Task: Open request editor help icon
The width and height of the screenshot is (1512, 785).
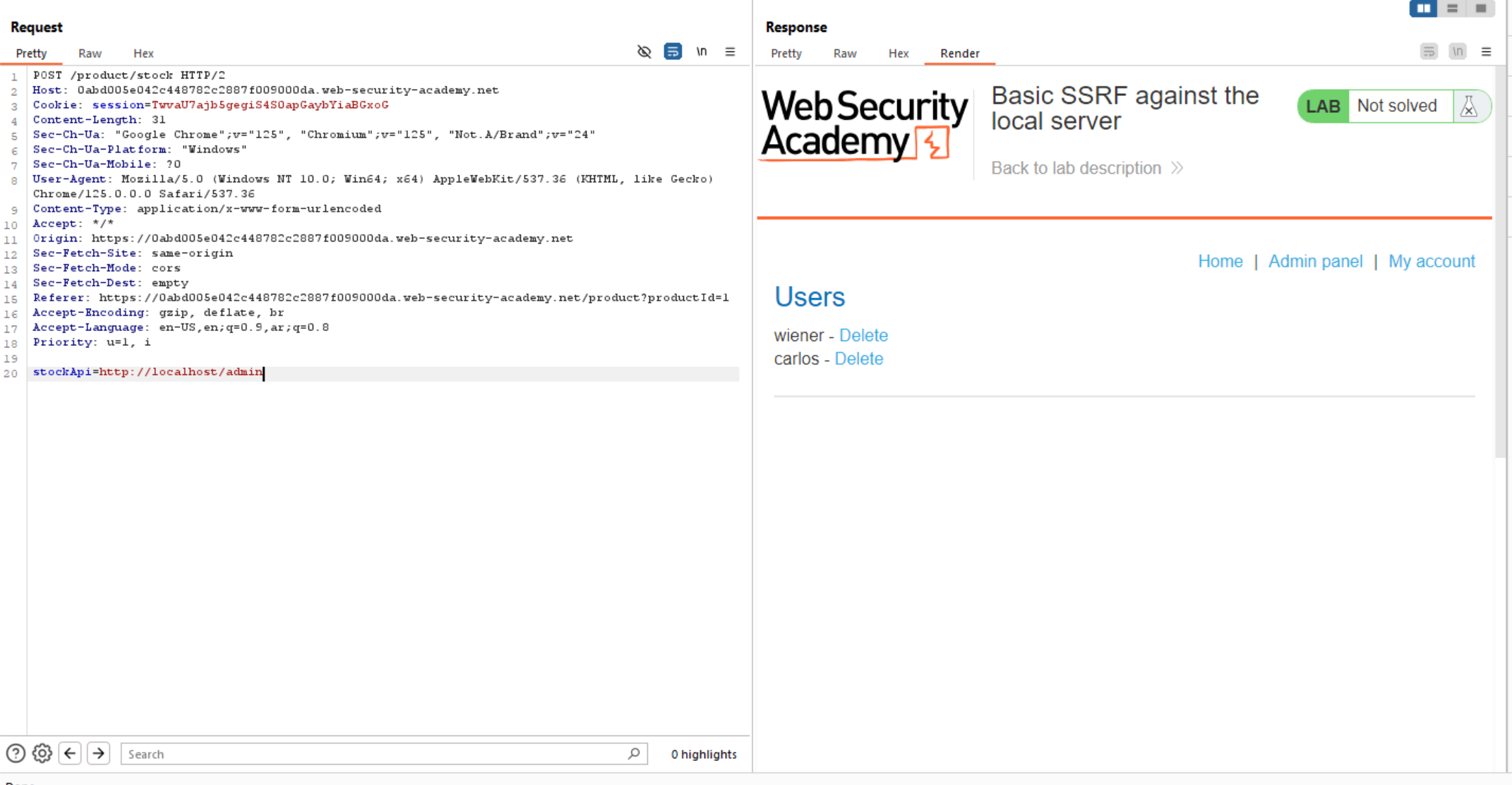Action: [x=16, y=753]
